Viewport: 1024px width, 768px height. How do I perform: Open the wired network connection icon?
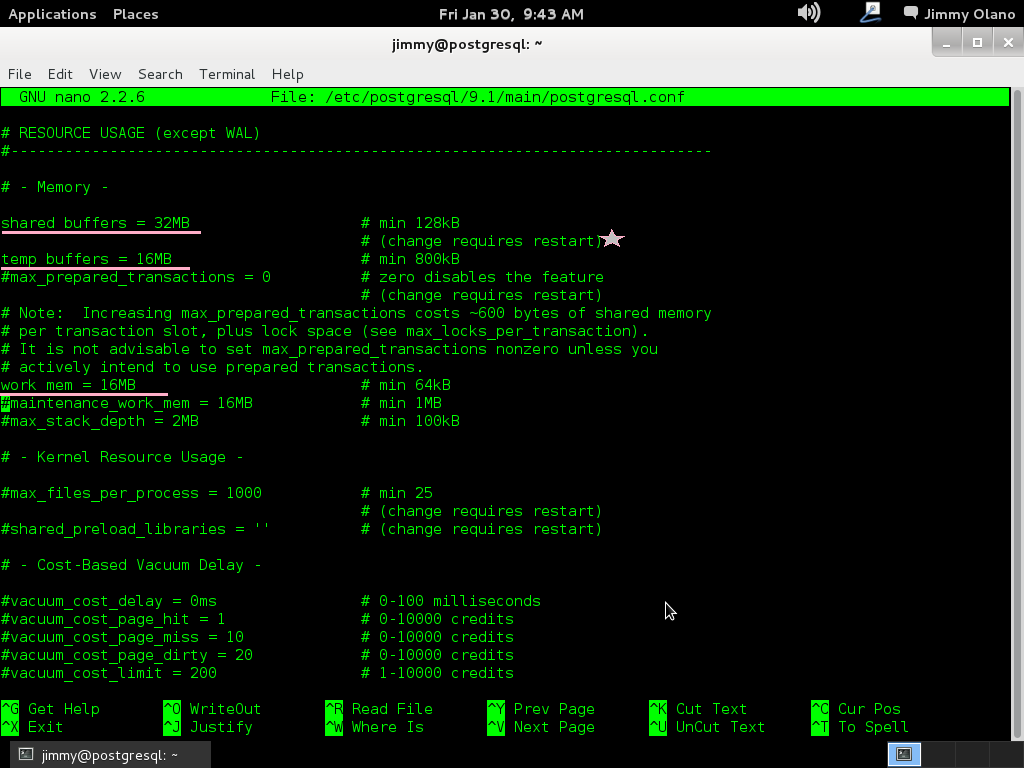point(870,13)
